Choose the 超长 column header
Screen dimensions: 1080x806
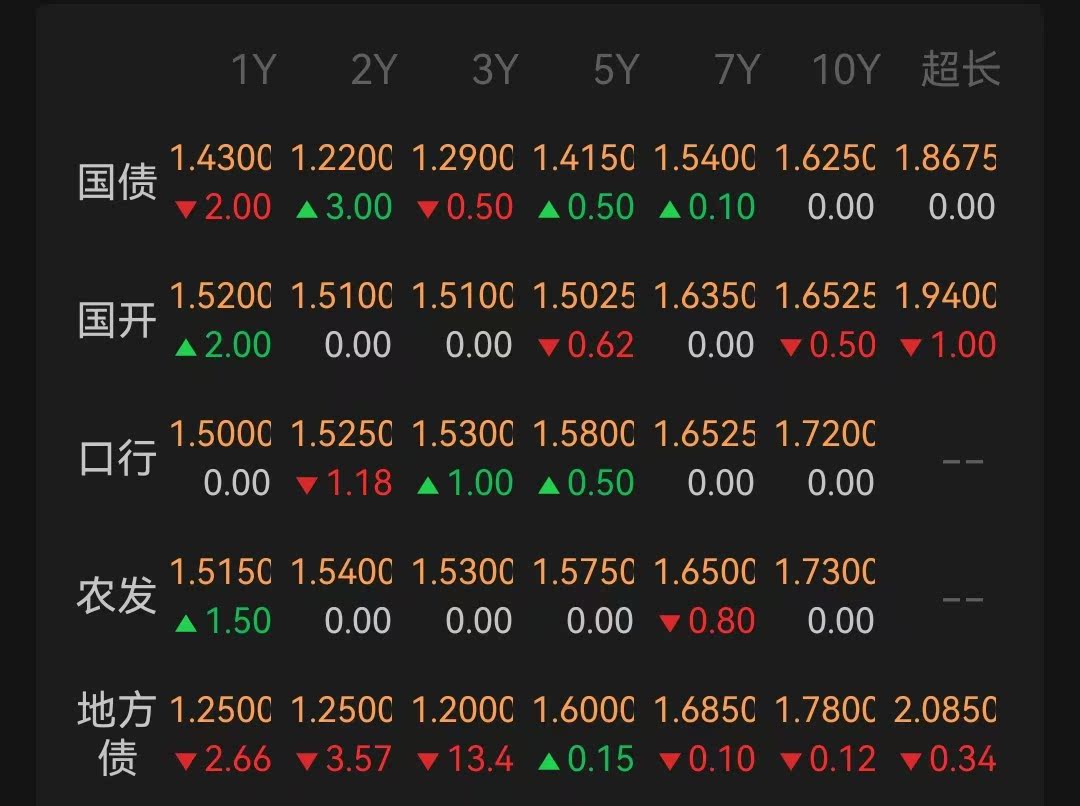point(960,71)
